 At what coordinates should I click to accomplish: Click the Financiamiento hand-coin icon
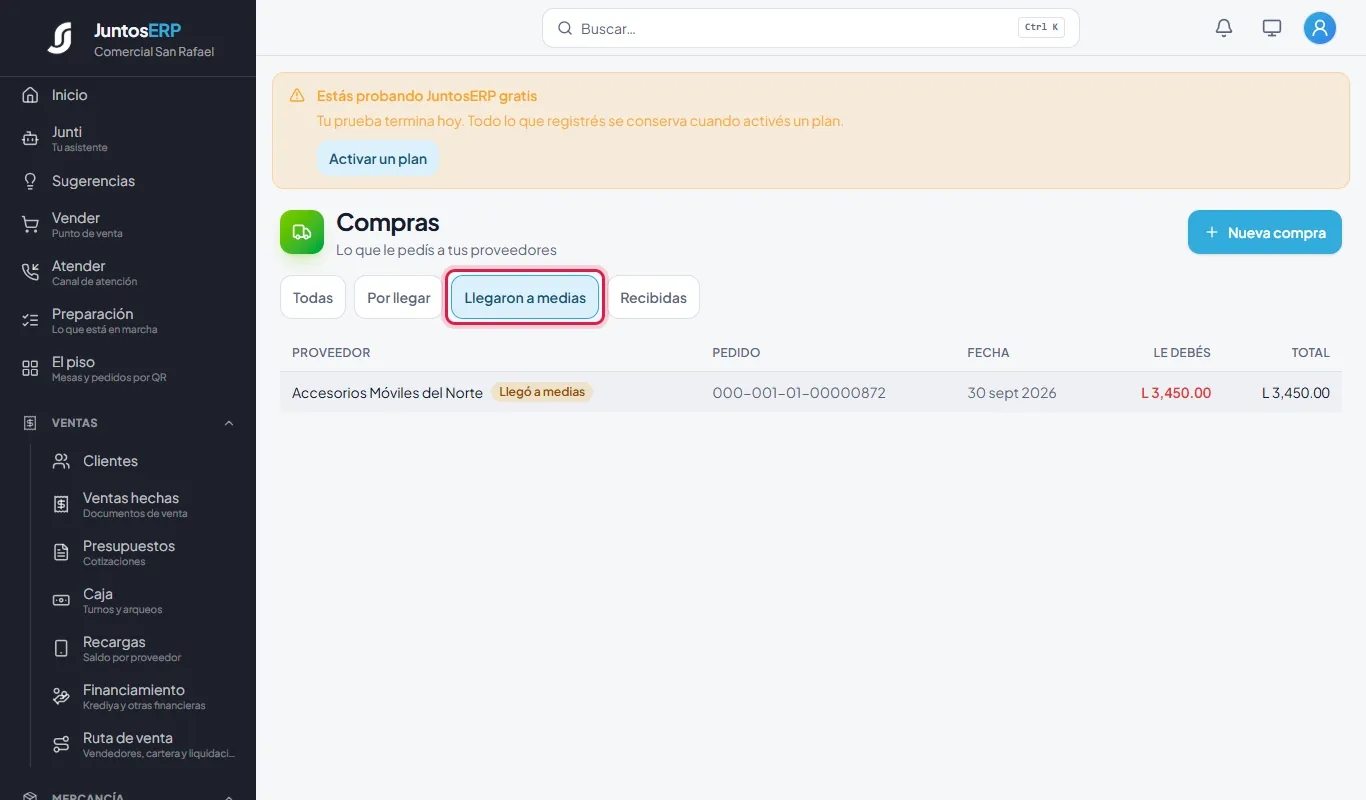[61, 697]
